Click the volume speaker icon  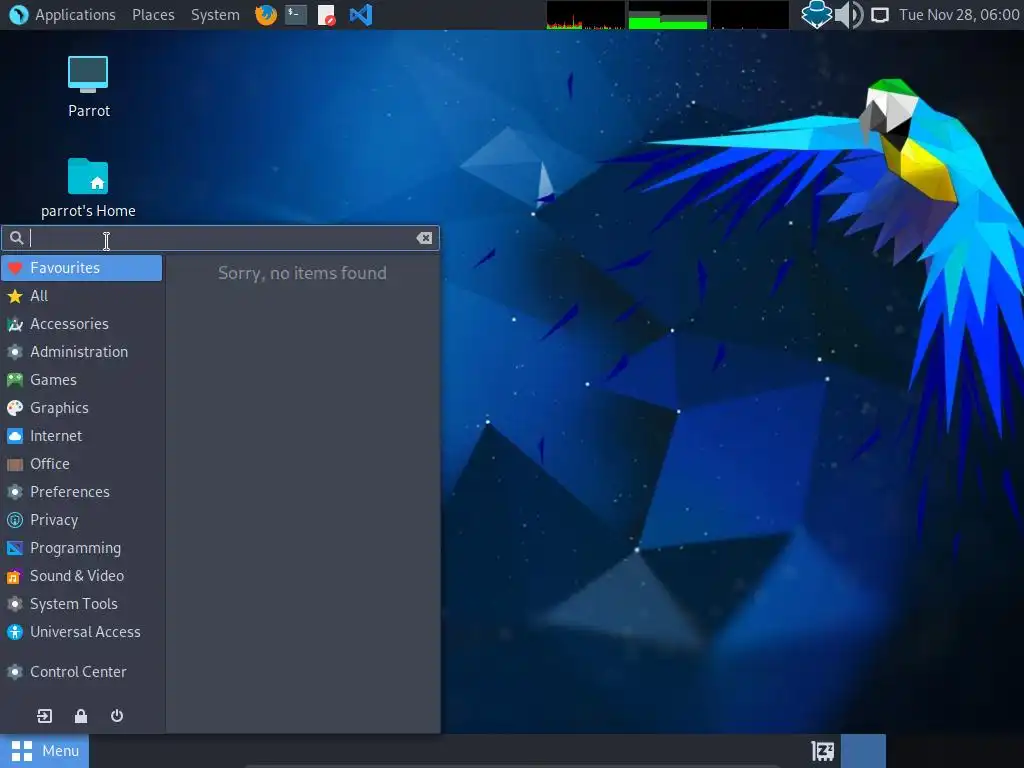click(849, 14)
